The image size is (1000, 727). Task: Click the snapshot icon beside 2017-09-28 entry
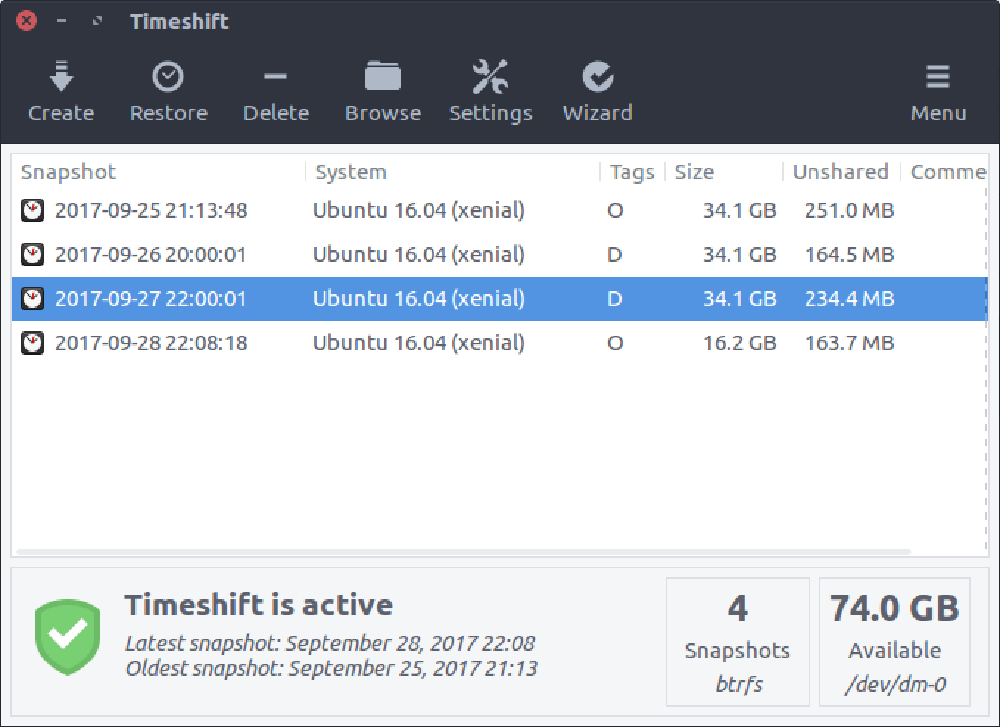pyautogui.click(x=33, y=343)
